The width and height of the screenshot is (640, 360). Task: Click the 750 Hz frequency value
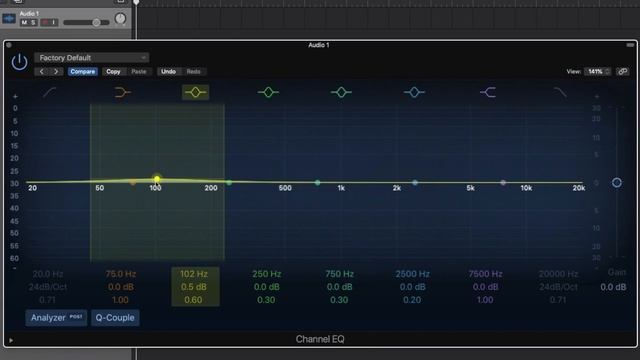(340, 274)
